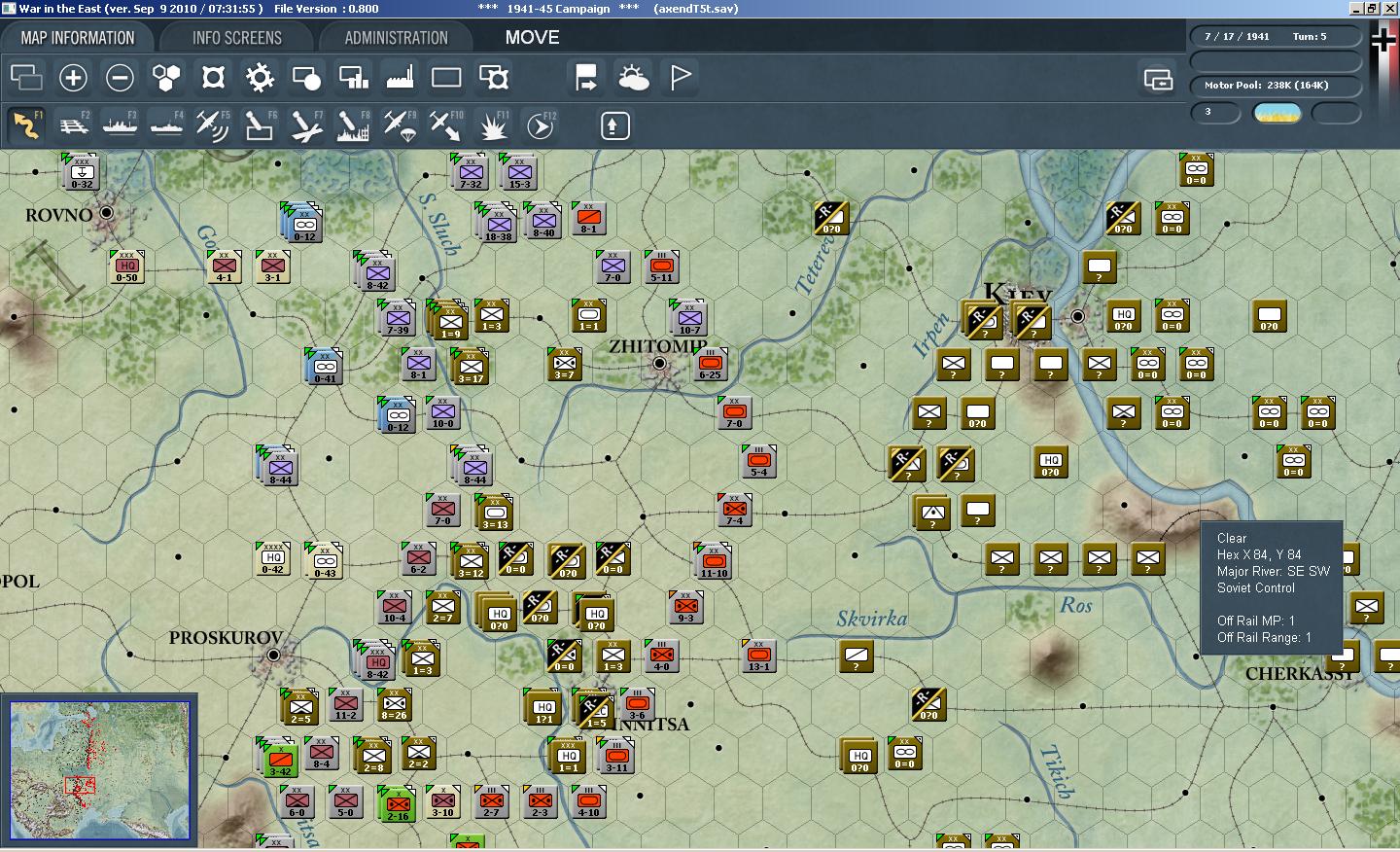Viewport: 1400px width, 852px height.
Task: Click the plain rectangle unit display icon
Action: coord(446,78)
